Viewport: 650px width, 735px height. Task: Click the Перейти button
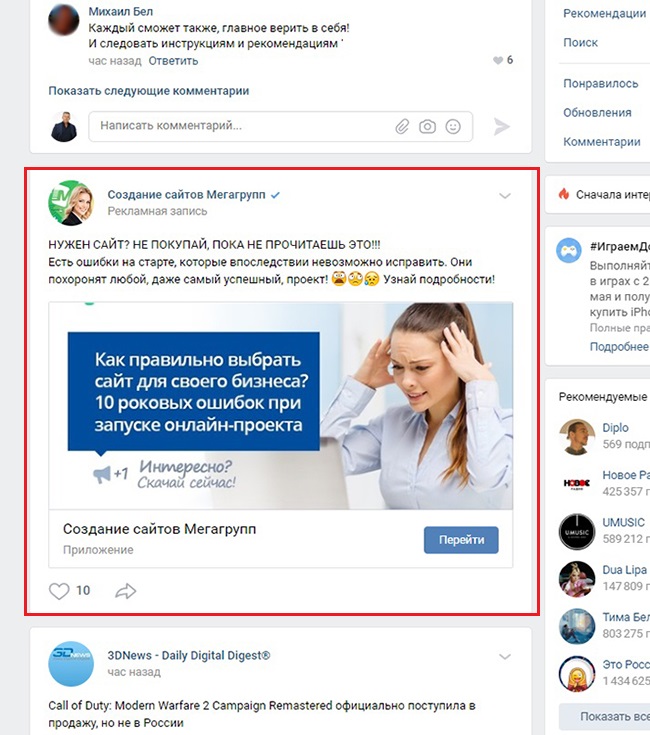(x=461, y=540)
